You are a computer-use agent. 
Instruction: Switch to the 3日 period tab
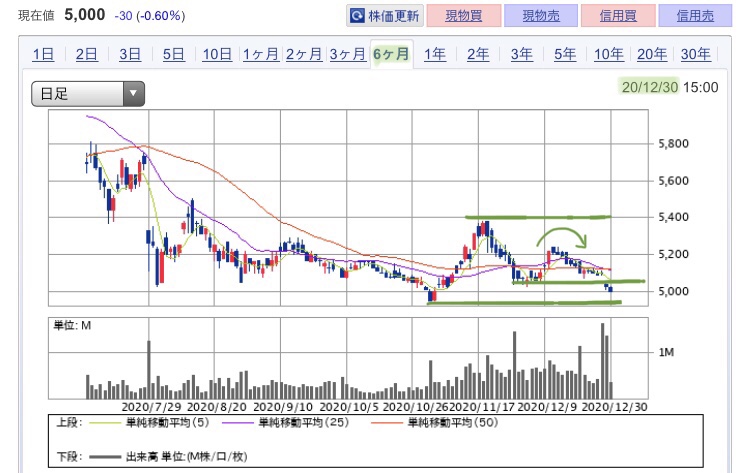pyautogui.click(x=130, y=54)
